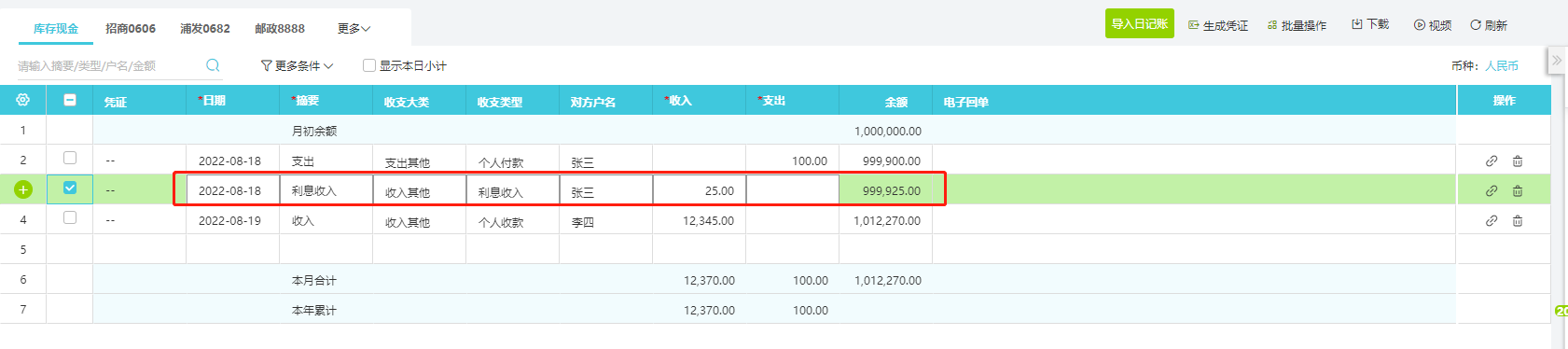Enable 显示本日小计 checkbox

tap(369, 65)
